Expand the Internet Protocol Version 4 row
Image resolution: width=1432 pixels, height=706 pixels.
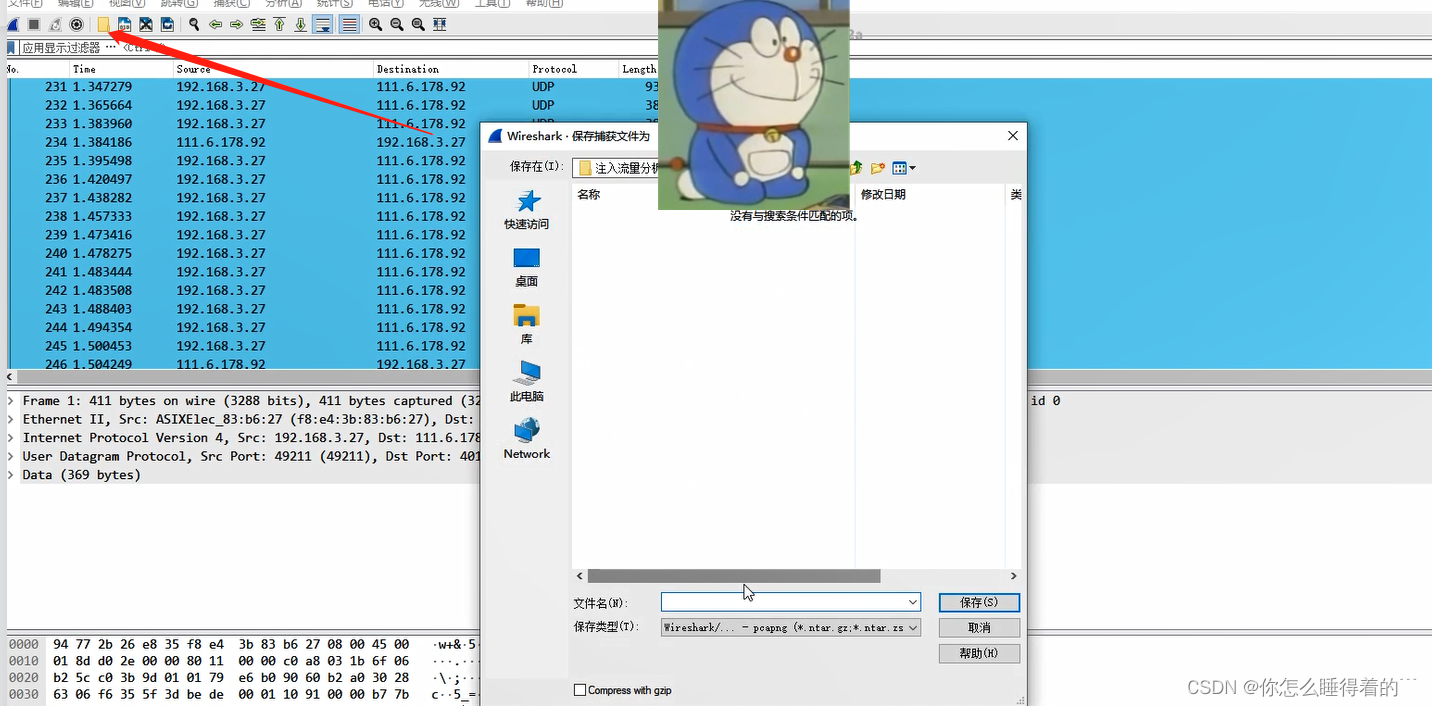click(x=11, y=438)
